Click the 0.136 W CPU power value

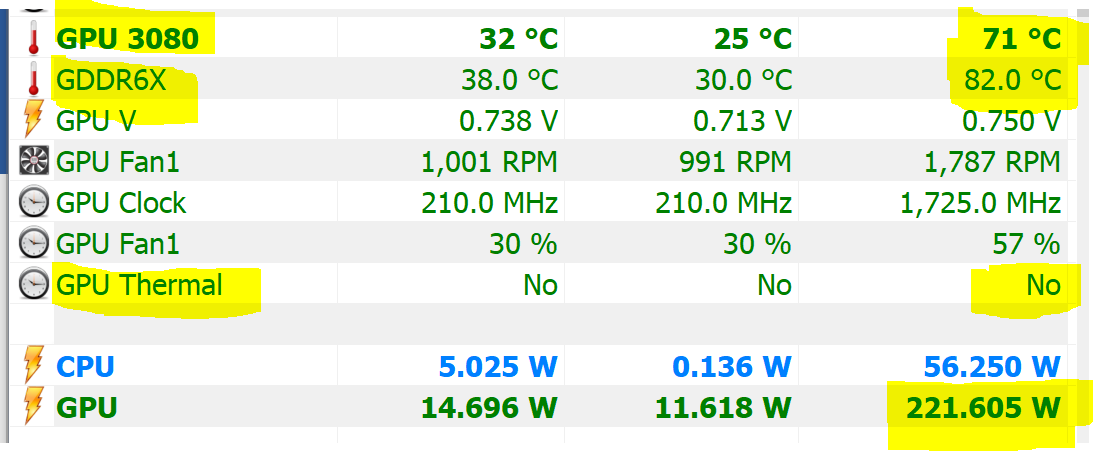[x=733, y=367]
